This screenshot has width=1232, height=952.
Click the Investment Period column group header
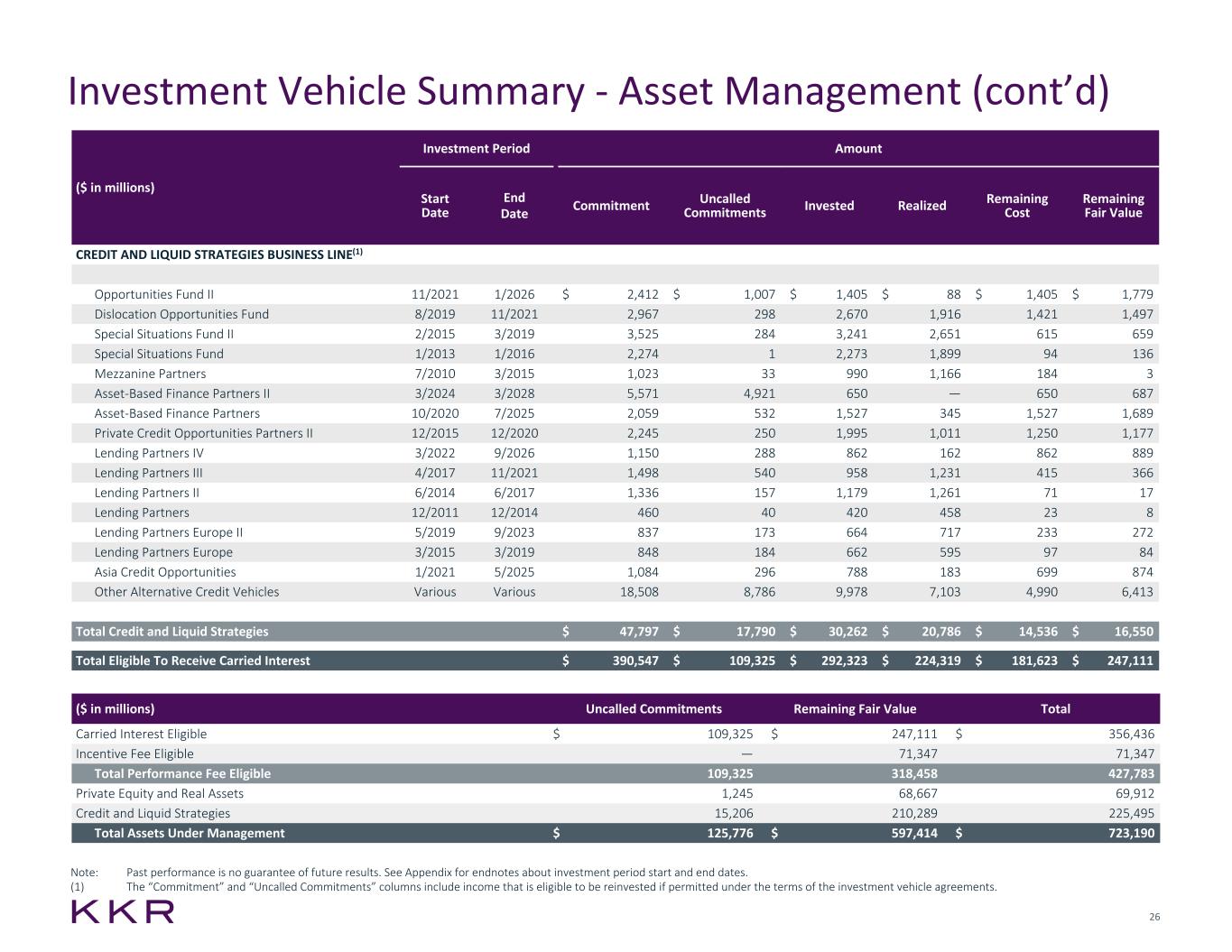pyautogui.click(x=476, y=149)
